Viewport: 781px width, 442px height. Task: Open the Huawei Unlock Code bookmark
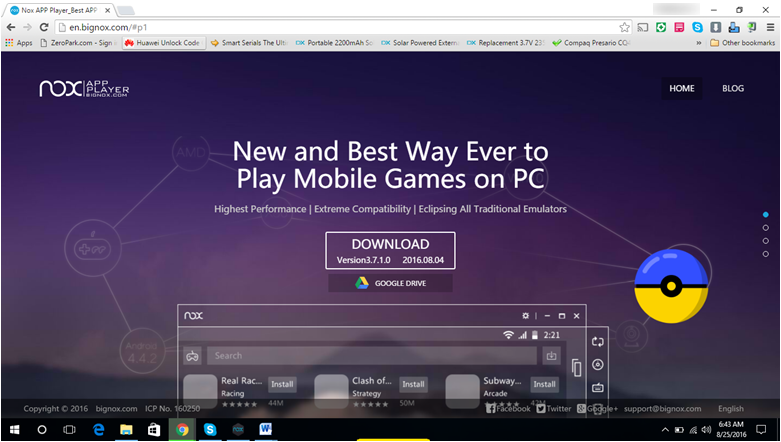162,43
